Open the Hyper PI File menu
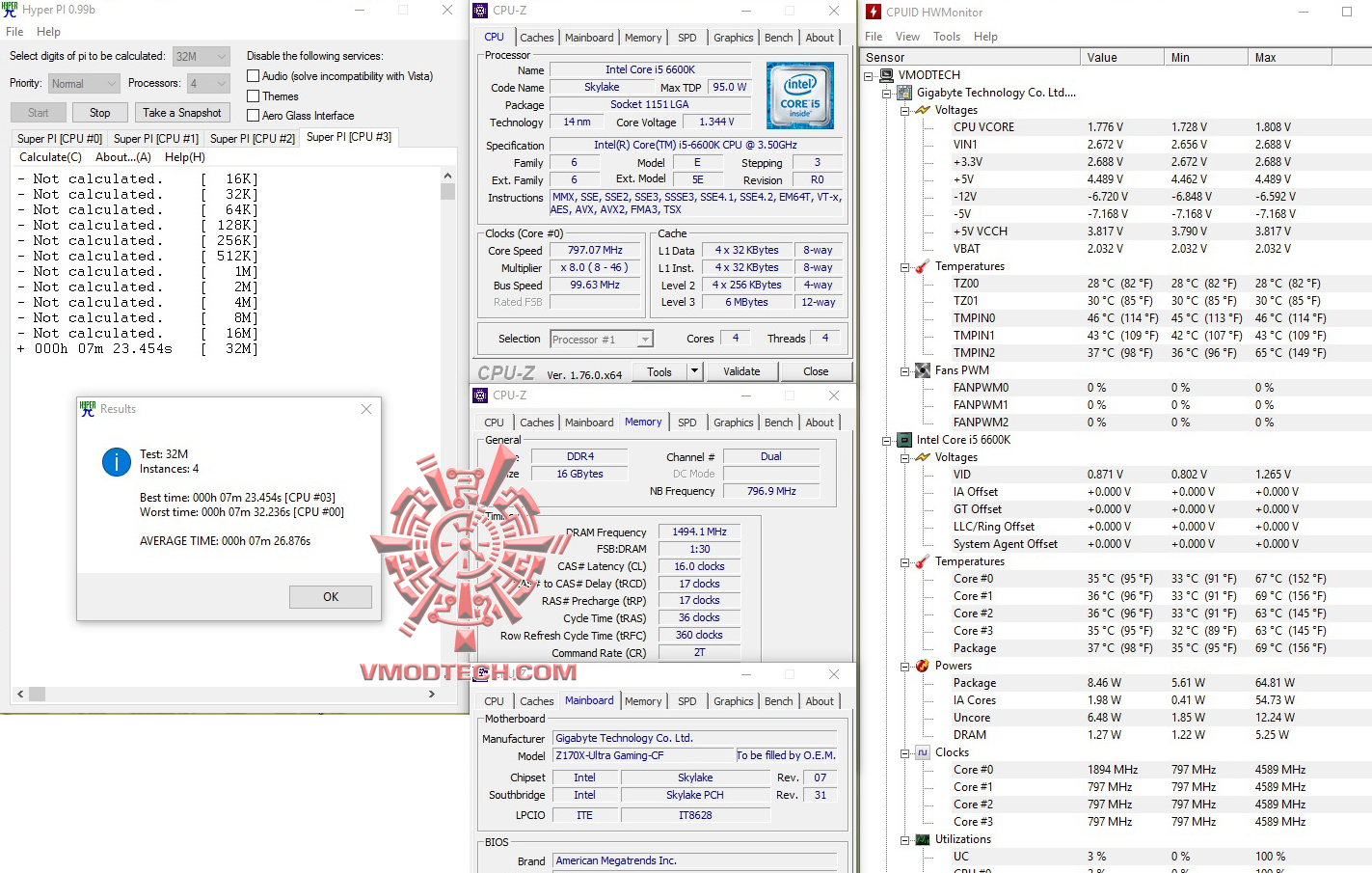The image size is (1372, 873). click(14, 32)
